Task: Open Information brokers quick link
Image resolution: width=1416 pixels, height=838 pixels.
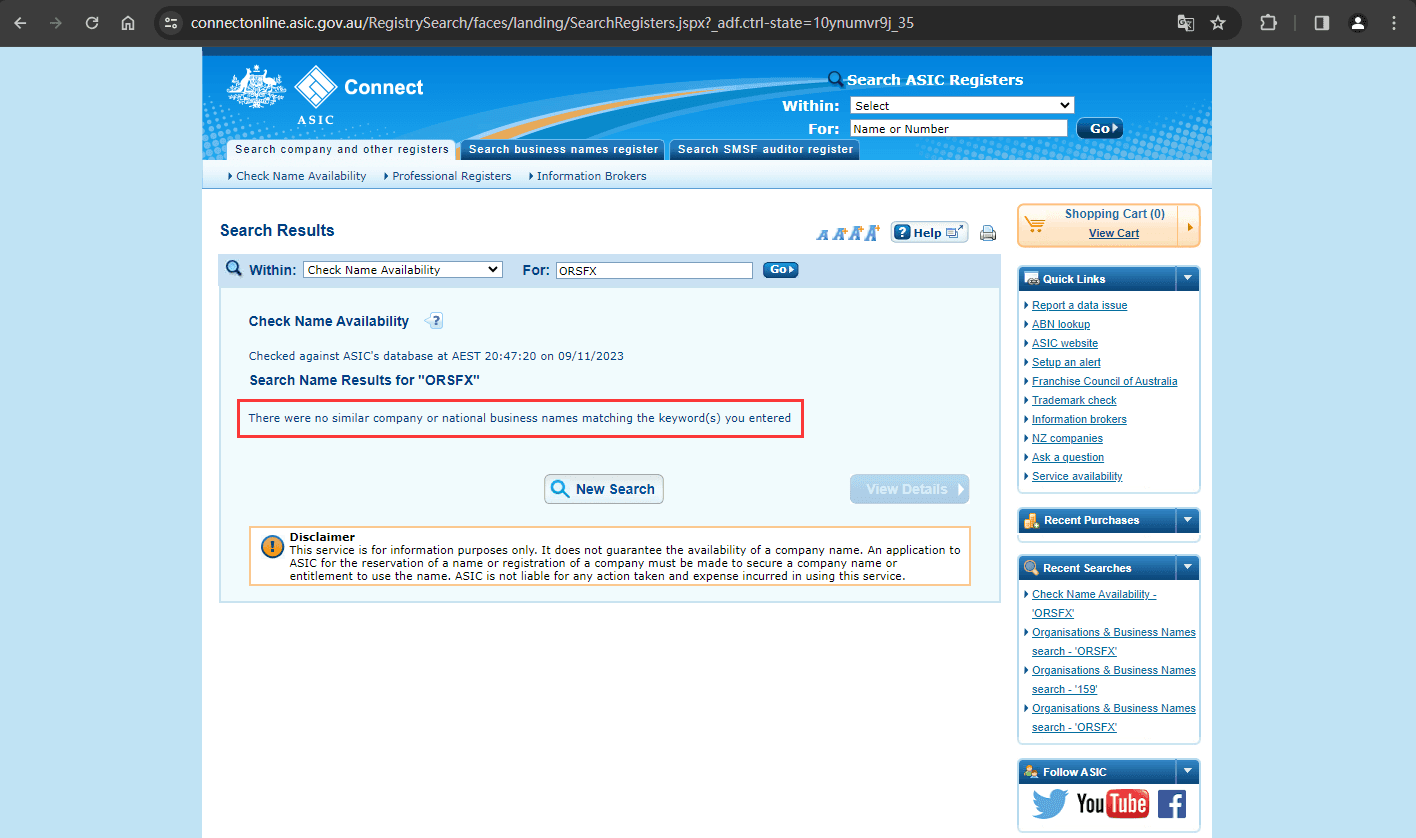Action: (1079, 419)
